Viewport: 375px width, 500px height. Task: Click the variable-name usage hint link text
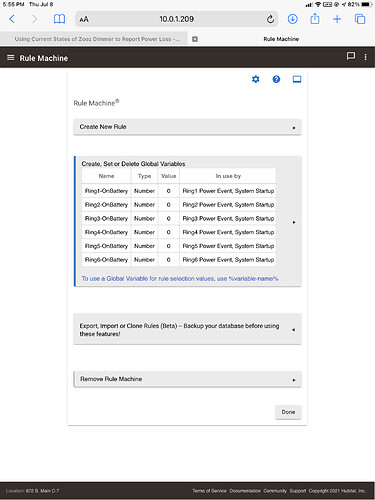tap(180, 278)
